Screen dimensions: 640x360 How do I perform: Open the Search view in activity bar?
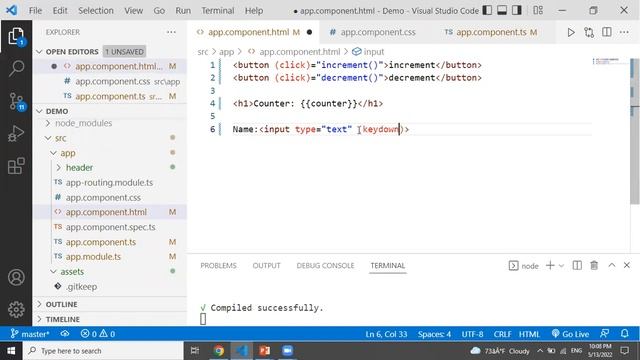[16, 68]
